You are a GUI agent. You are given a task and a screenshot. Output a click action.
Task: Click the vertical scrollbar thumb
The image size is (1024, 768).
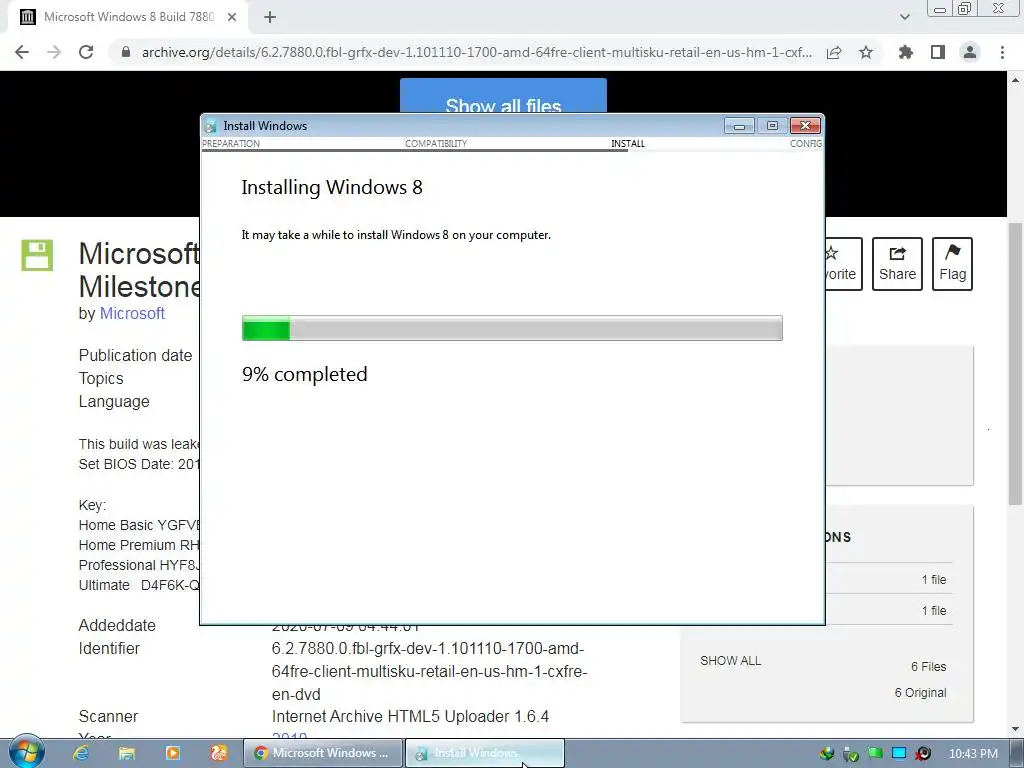pyautogui.click(x=1015, y=363)
